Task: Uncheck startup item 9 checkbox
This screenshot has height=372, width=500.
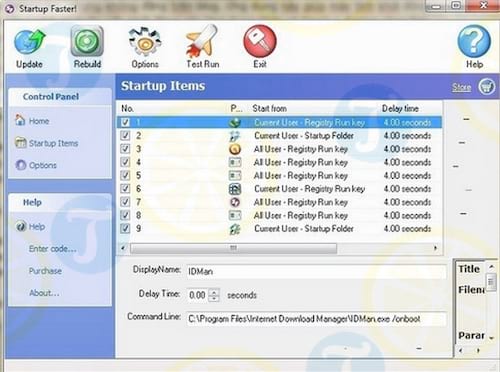Action: [125, 229]
